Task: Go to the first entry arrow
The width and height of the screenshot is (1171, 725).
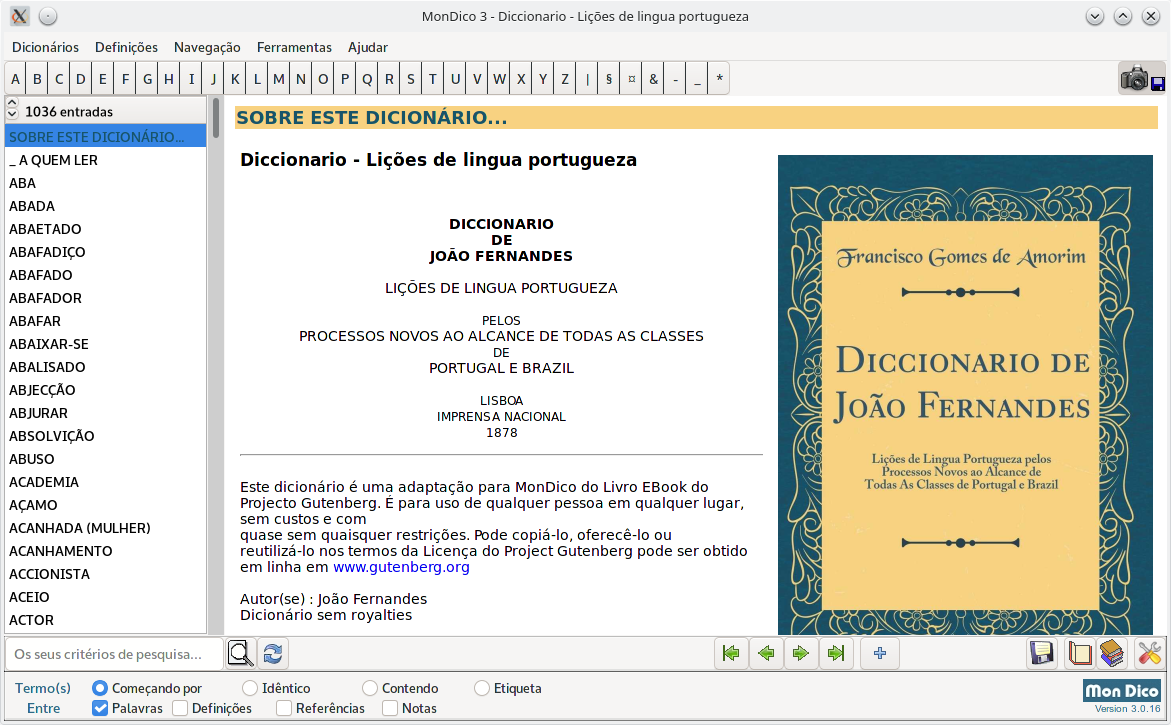Action: point(731,653)
